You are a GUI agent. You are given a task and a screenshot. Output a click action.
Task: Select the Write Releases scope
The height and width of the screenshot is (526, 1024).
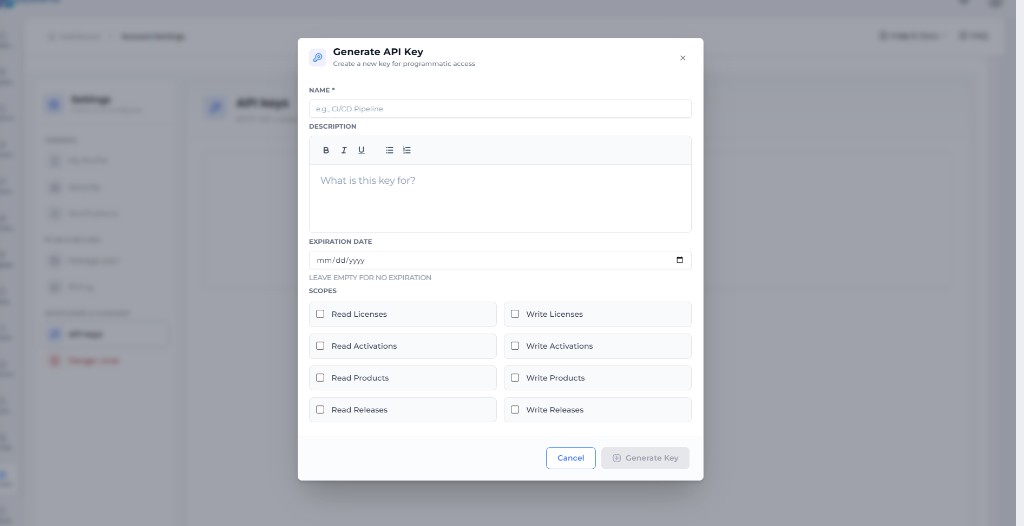tap(515, 410)
